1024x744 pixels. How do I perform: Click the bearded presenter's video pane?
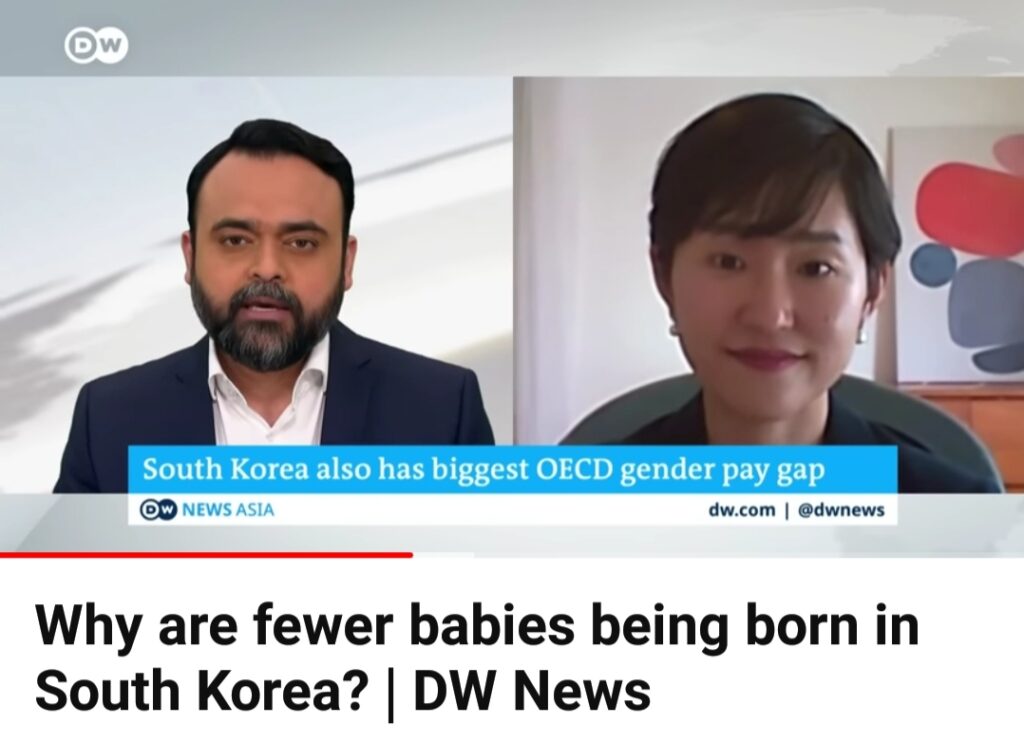[x=256, y=284]
